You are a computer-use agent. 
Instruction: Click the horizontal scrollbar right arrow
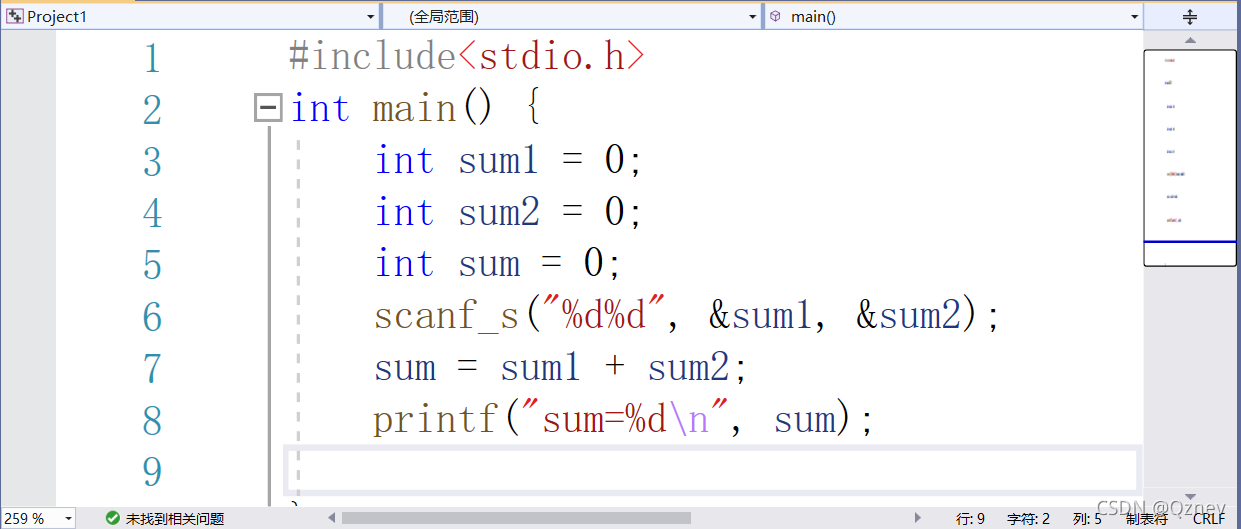(918, 518)
